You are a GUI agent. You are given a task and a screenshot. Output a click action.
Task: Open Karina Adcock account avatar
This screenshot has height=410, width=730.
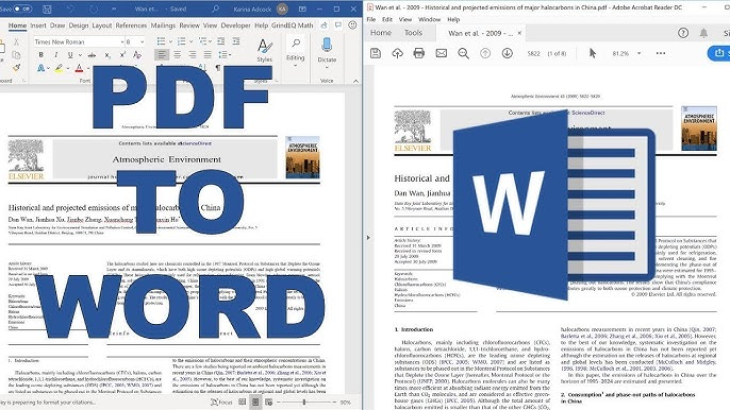pyautogui.click(x=282, y=8)
